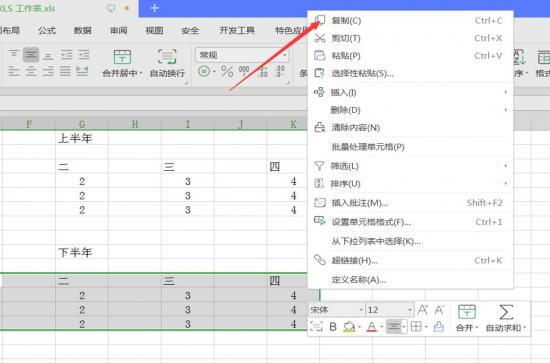Select the 上半年 cell

[x=82, y=138]
